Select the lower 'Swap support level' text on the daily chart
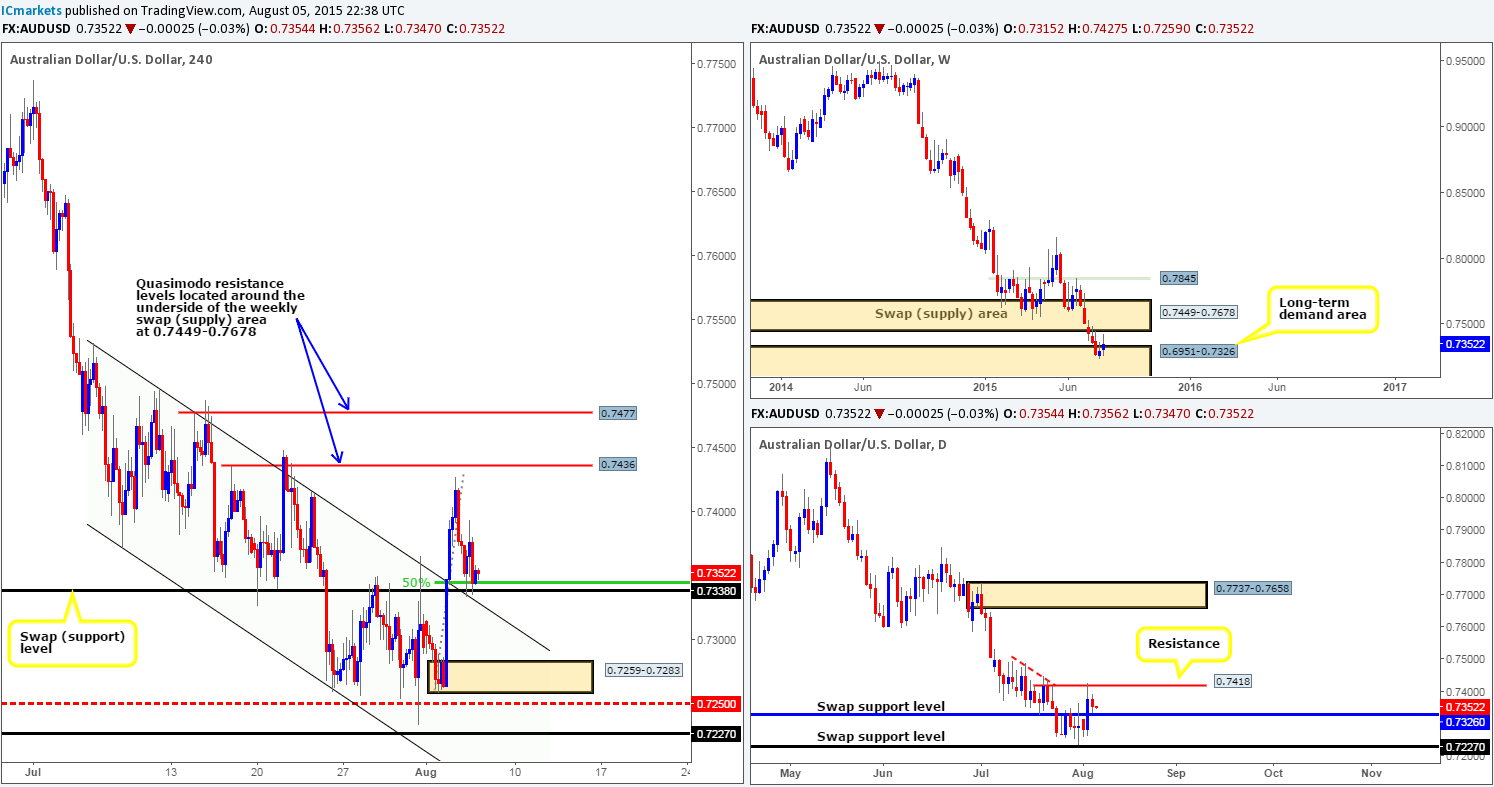1494x787 pixels. click(880, 736)
